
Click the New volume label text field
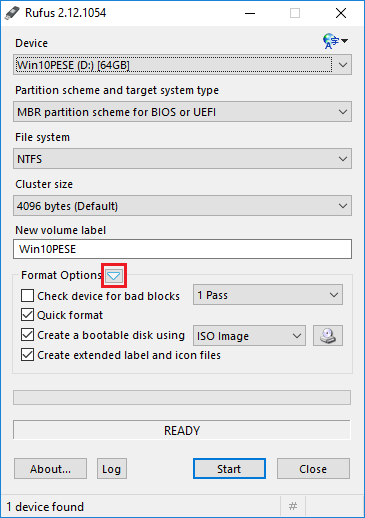(x=182, y=249)
